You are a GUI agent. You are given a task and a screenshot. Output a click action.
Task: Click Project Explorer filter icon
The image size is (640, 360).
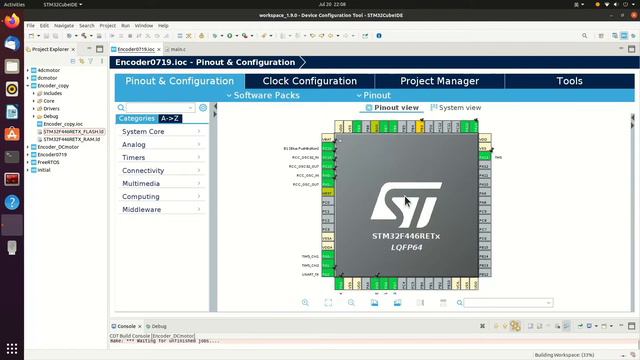(91, 61)
